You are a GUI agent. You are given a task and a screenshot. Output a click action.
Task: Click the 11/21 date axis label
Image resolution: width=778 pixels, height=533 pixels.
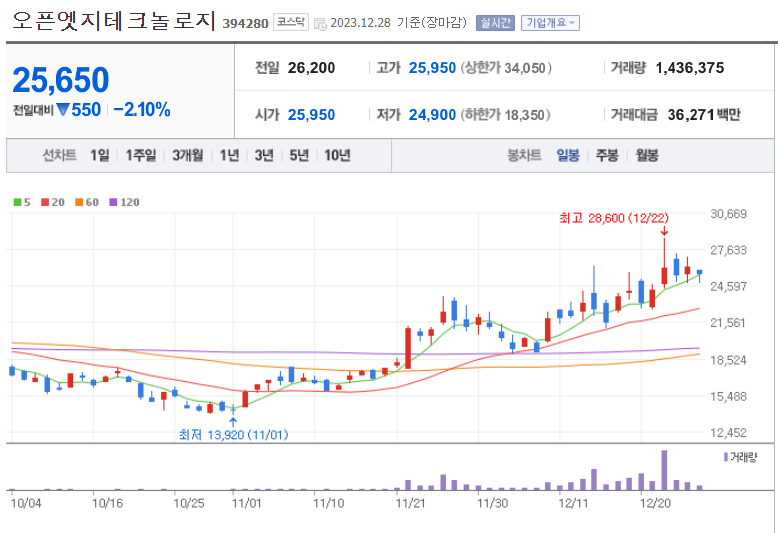(x=410, y=503)
